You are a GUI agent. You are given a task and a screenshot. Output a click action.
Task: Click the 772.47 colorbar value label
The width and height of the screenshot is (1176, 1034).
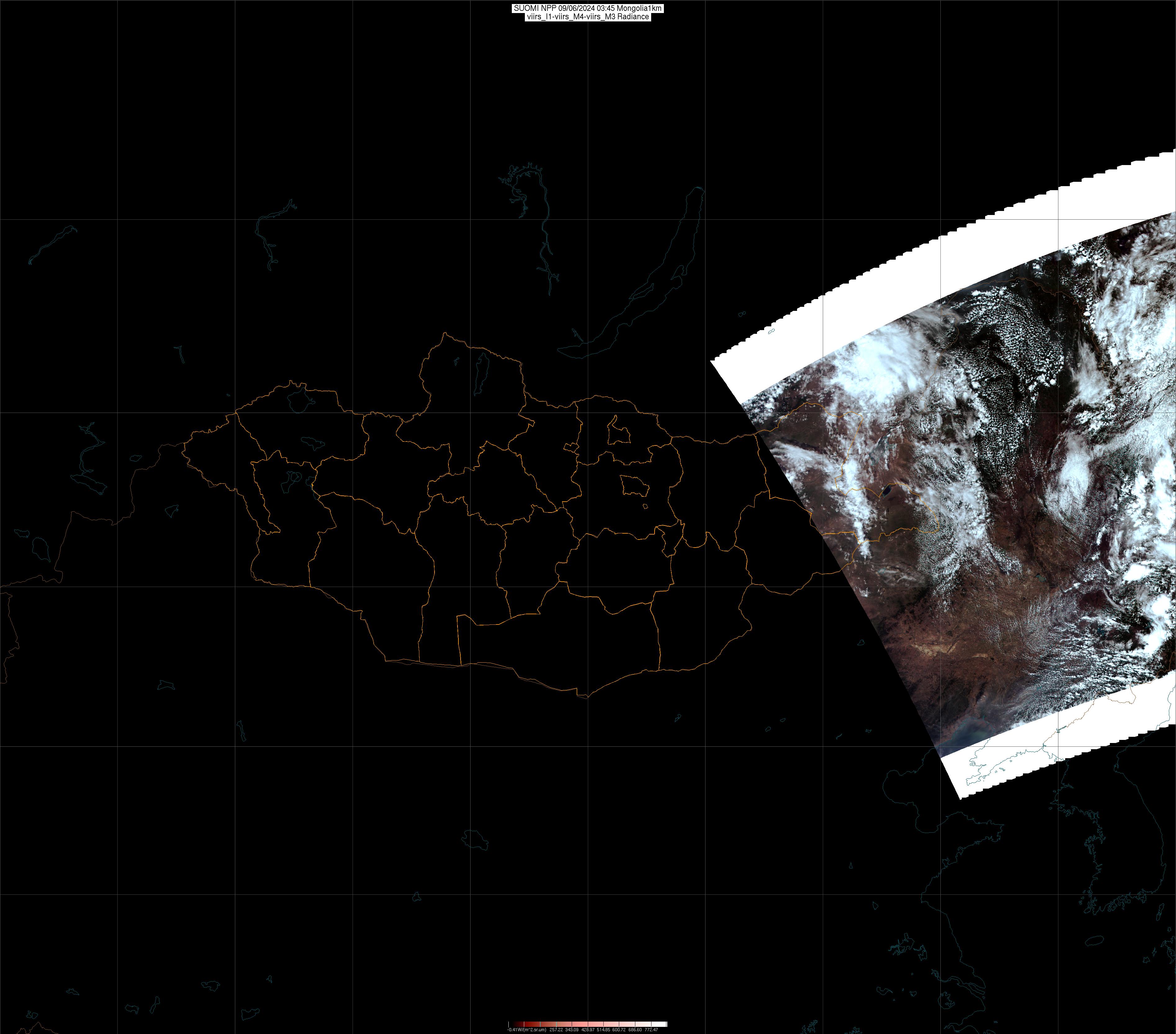click(651, 1029)
